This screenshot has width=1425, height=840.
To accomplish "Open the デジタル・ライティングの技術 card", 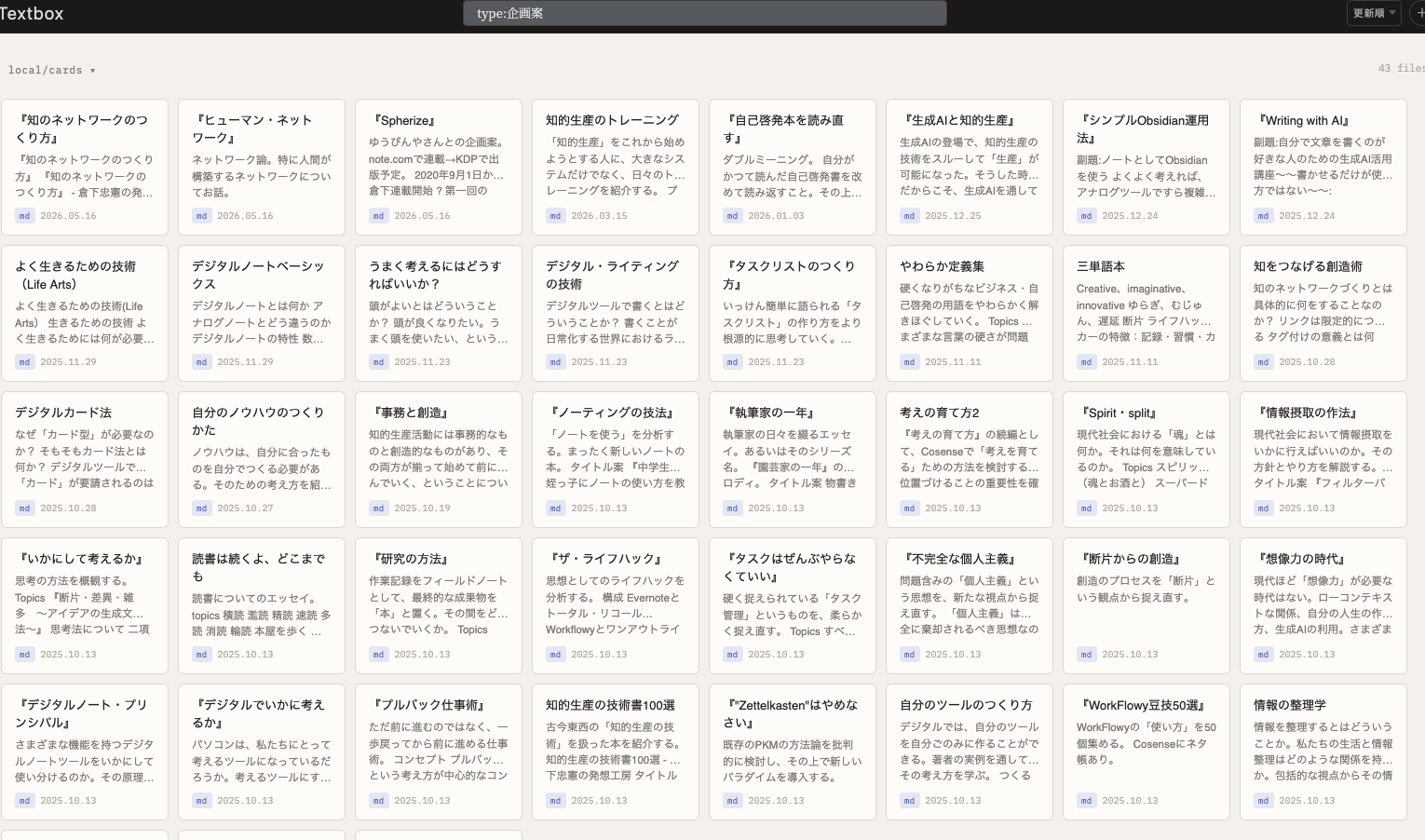I will tap(616, 314).
